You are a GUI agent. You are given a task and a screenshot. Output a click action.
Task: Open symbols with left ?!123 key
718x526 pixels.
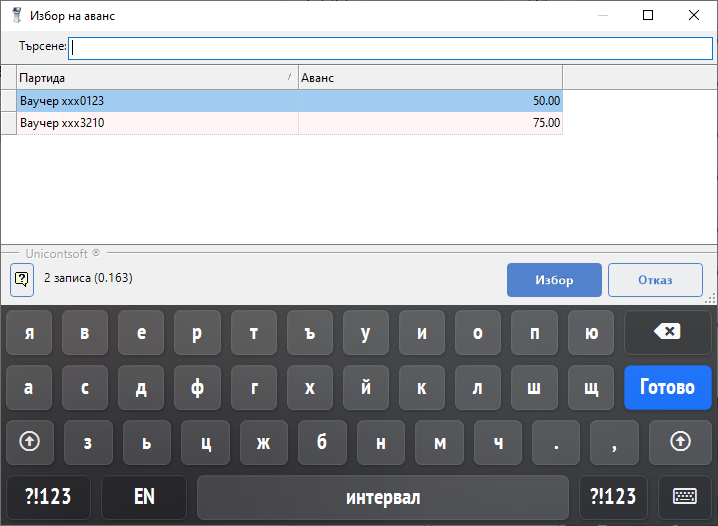pyautogui.click(x=48, y=497)
